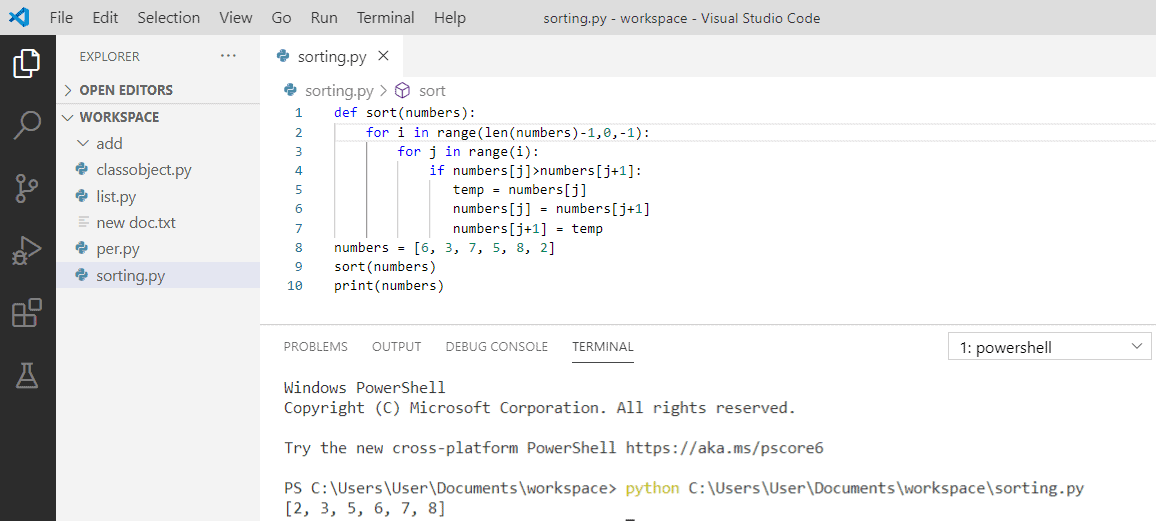1156x521 pixels.
Task: Select the TERMINAL panel tab
Action: click(x=602, y=346)
